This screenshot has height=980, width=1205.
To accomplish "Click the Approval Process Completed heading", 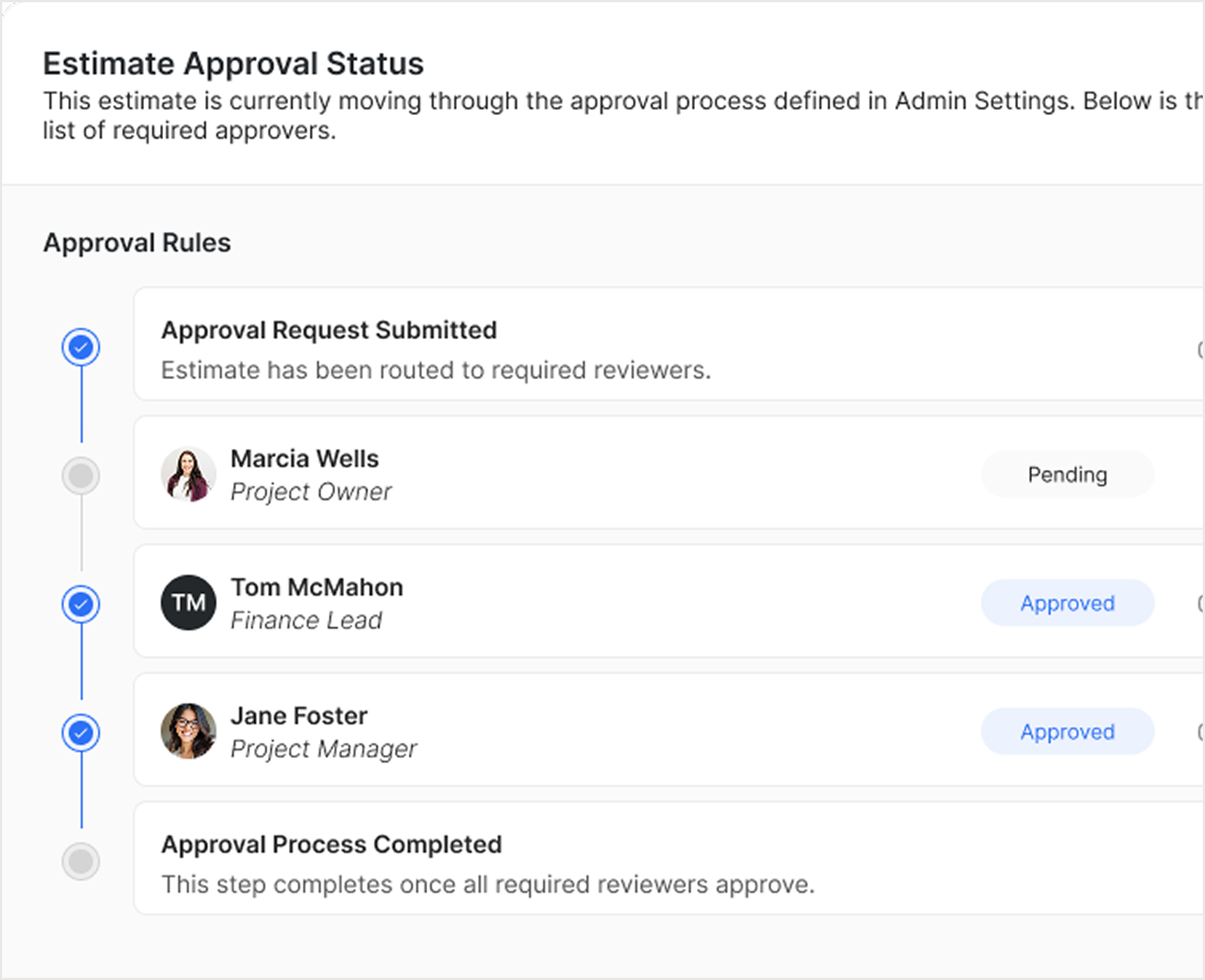I will coord(332,845).
